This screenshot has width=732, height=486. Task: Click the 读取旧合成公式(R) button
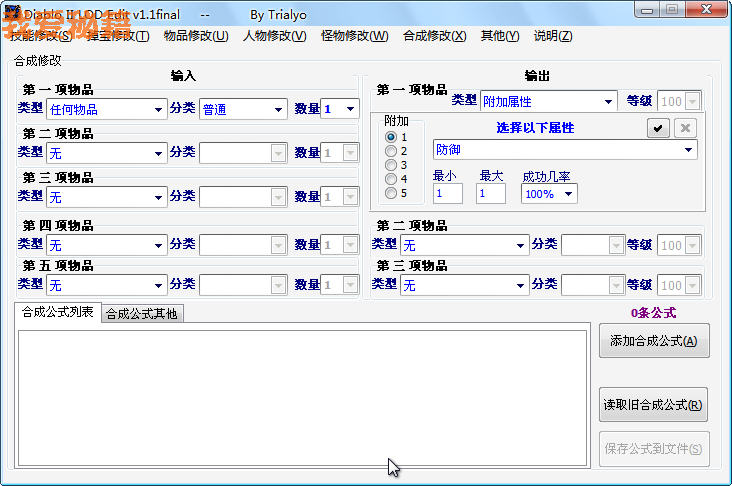tap(655, 405)
